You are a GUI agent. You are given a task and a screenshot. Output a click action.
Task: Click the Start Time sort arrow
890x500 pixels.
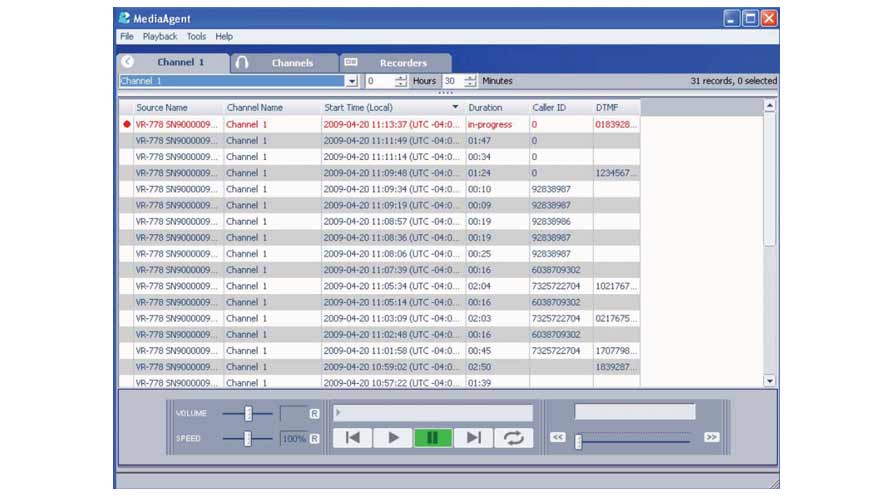(x=455, y=107)
